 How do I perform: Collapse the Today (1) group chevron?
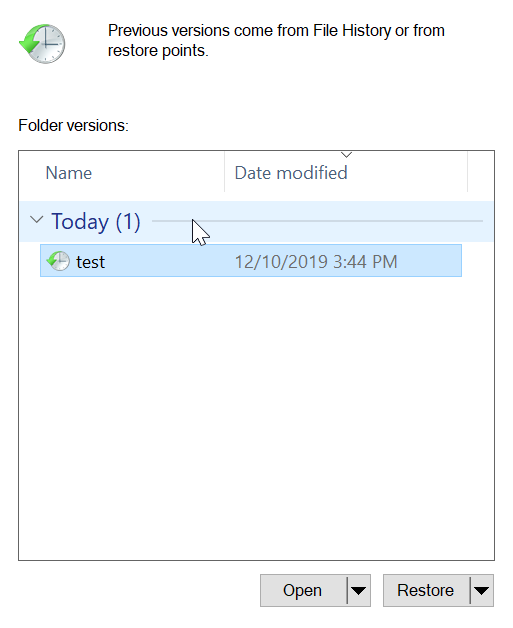pos(36,219)
